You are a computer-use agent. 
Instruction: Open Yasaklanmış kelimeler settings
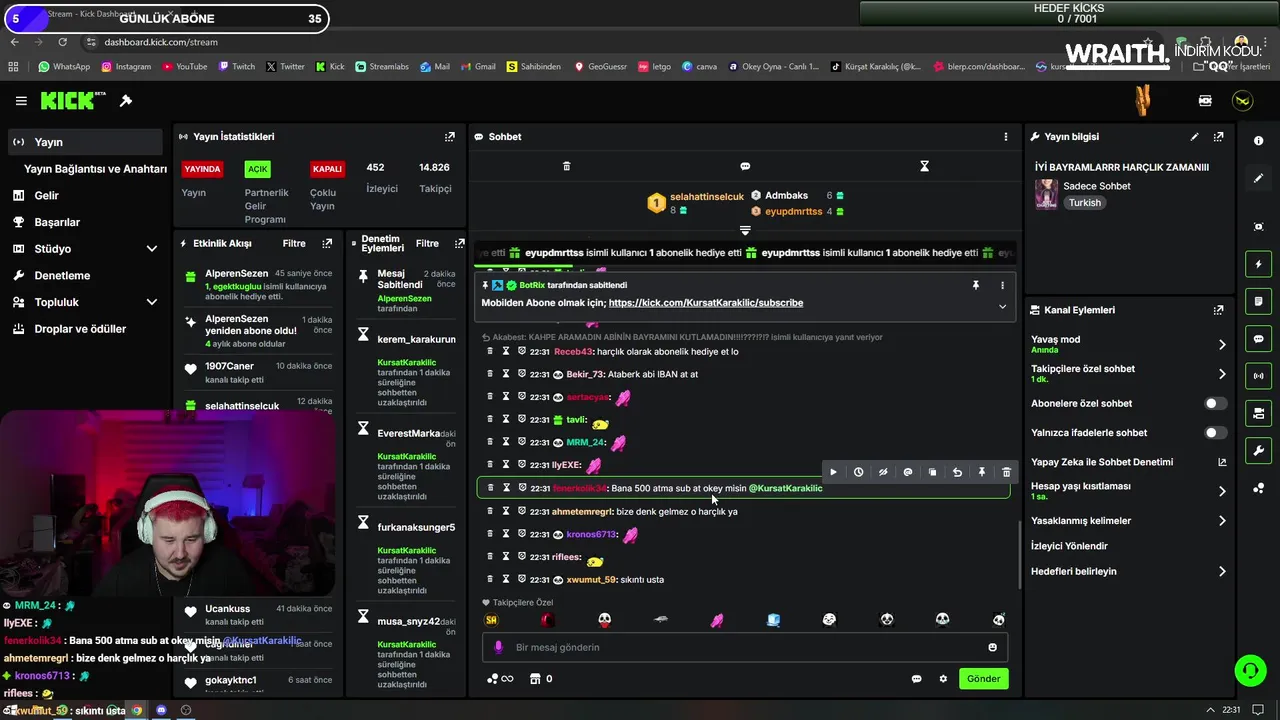click(1128, 521)
